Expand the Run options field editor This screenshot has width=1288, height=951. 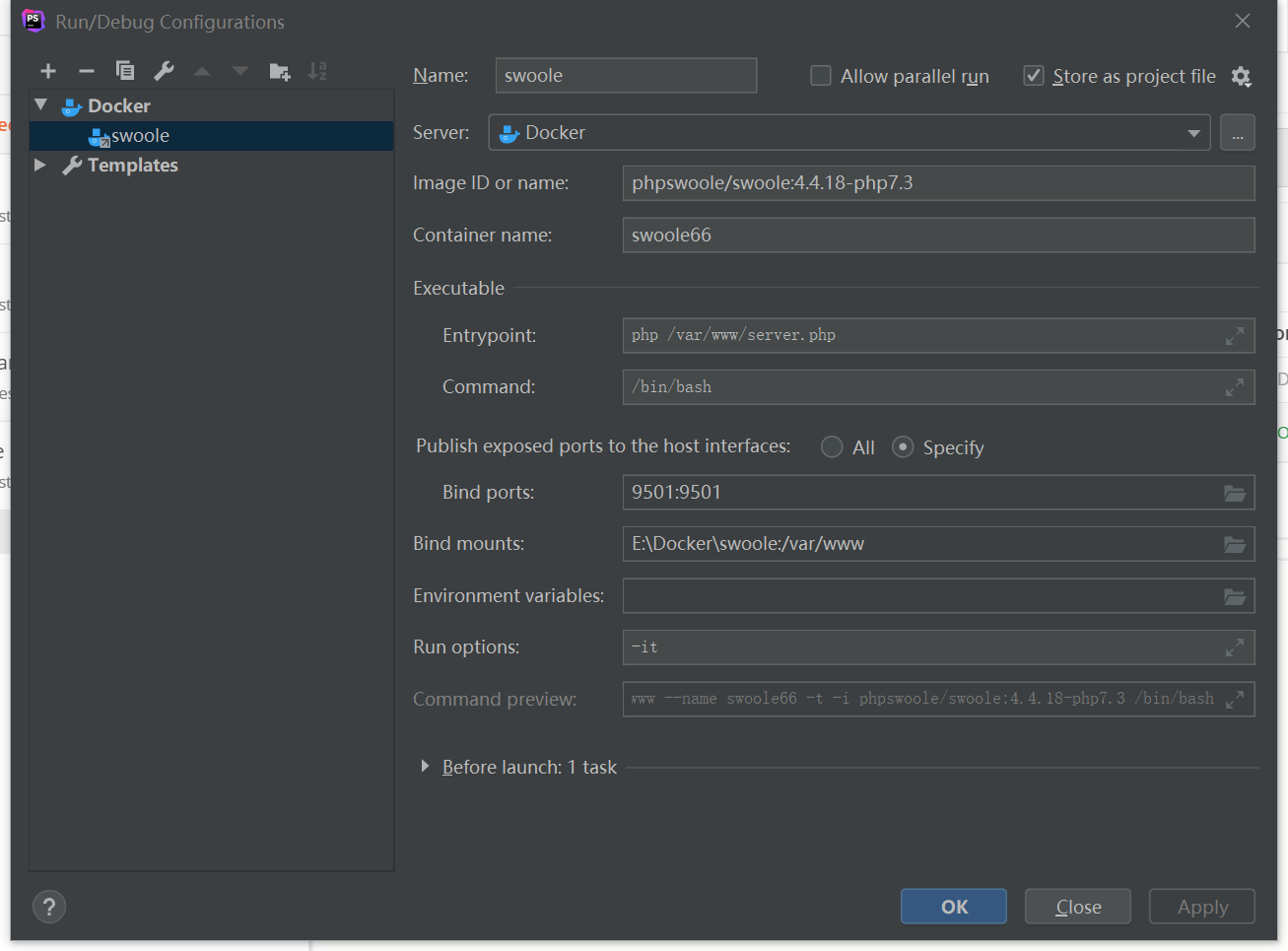tap(1235, 647)
